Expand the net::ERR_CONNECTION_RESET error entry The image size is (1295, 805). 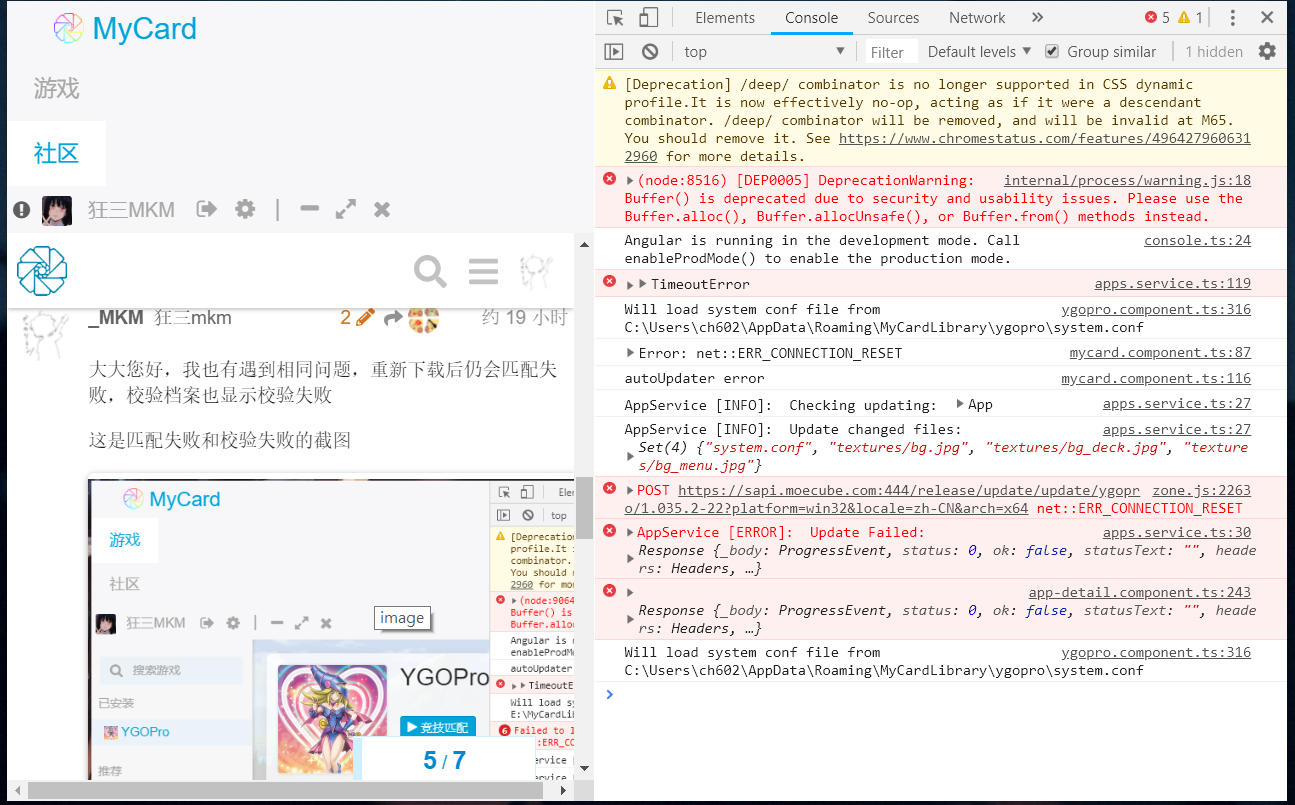(x=630, y=353)
